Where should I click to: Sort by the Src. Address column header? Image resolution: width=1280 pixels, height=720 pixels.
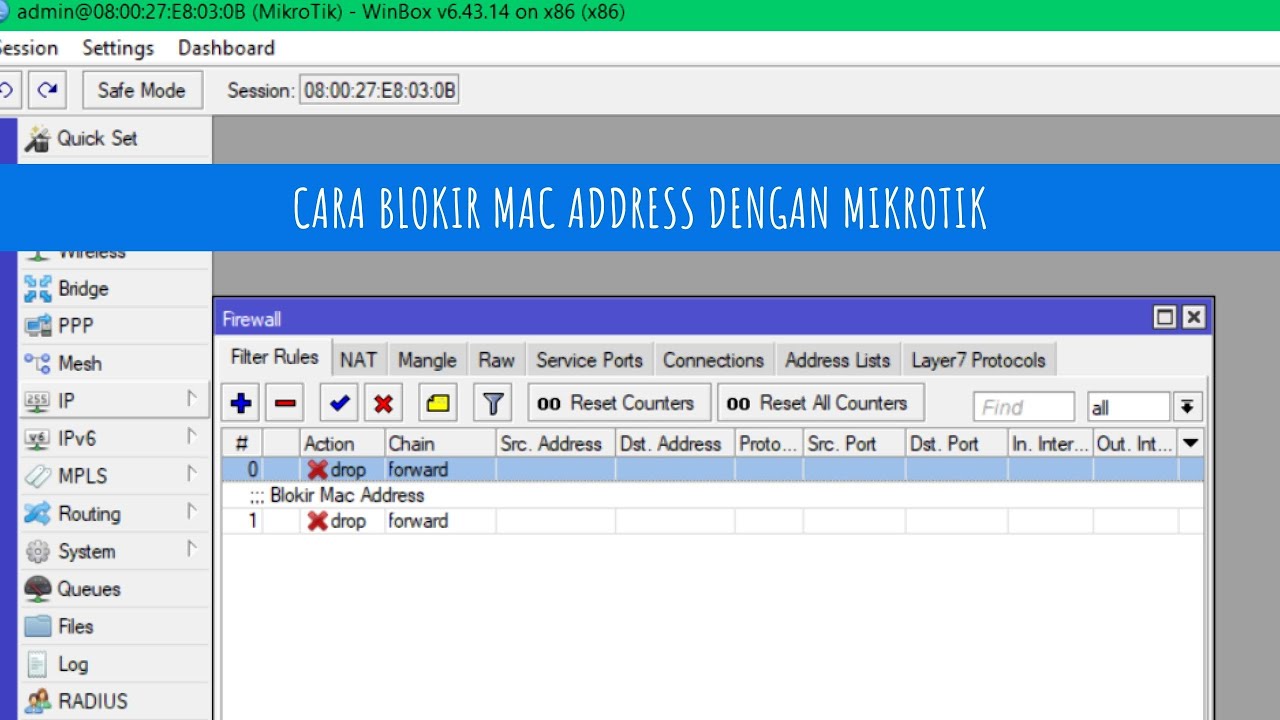coord(555,443)
